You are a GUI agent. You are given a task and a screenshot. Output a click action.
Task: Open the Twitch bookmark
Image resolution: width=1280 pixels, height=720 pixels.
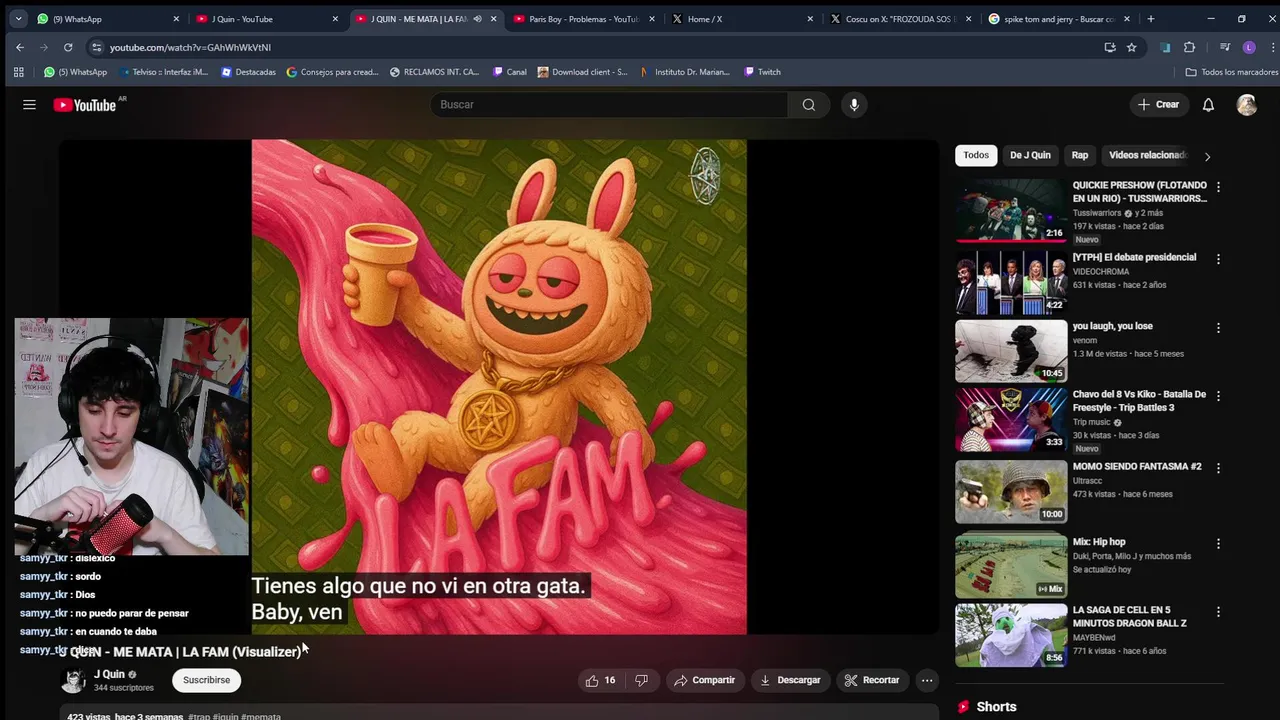(x=763, y=72)
